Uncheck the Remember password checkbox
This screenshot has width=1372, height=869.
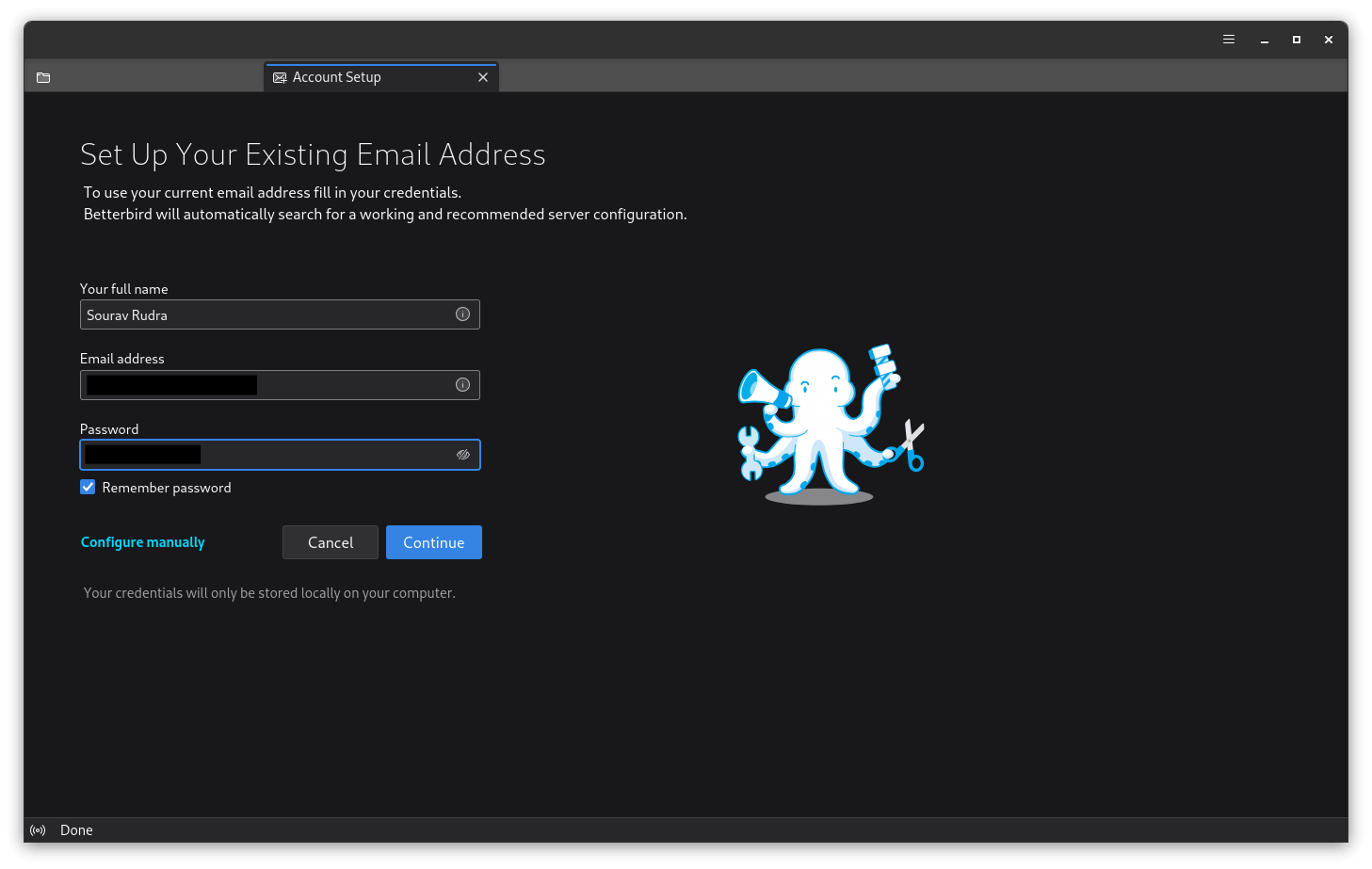[88, 487]
